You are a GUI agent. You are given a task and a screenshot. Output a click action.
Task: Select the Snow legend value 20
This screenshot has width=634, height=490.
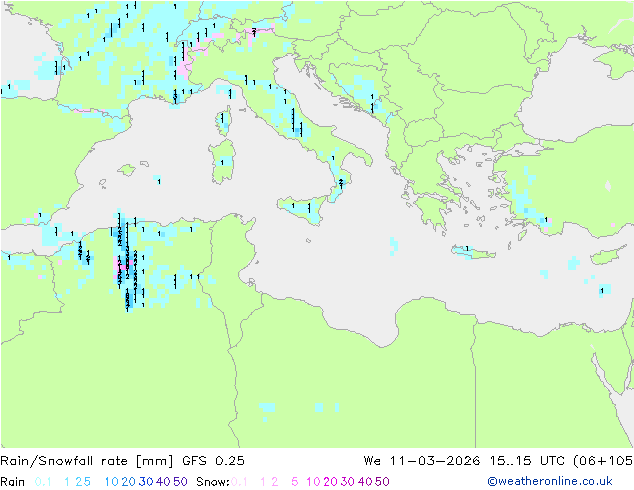[330, 482]
